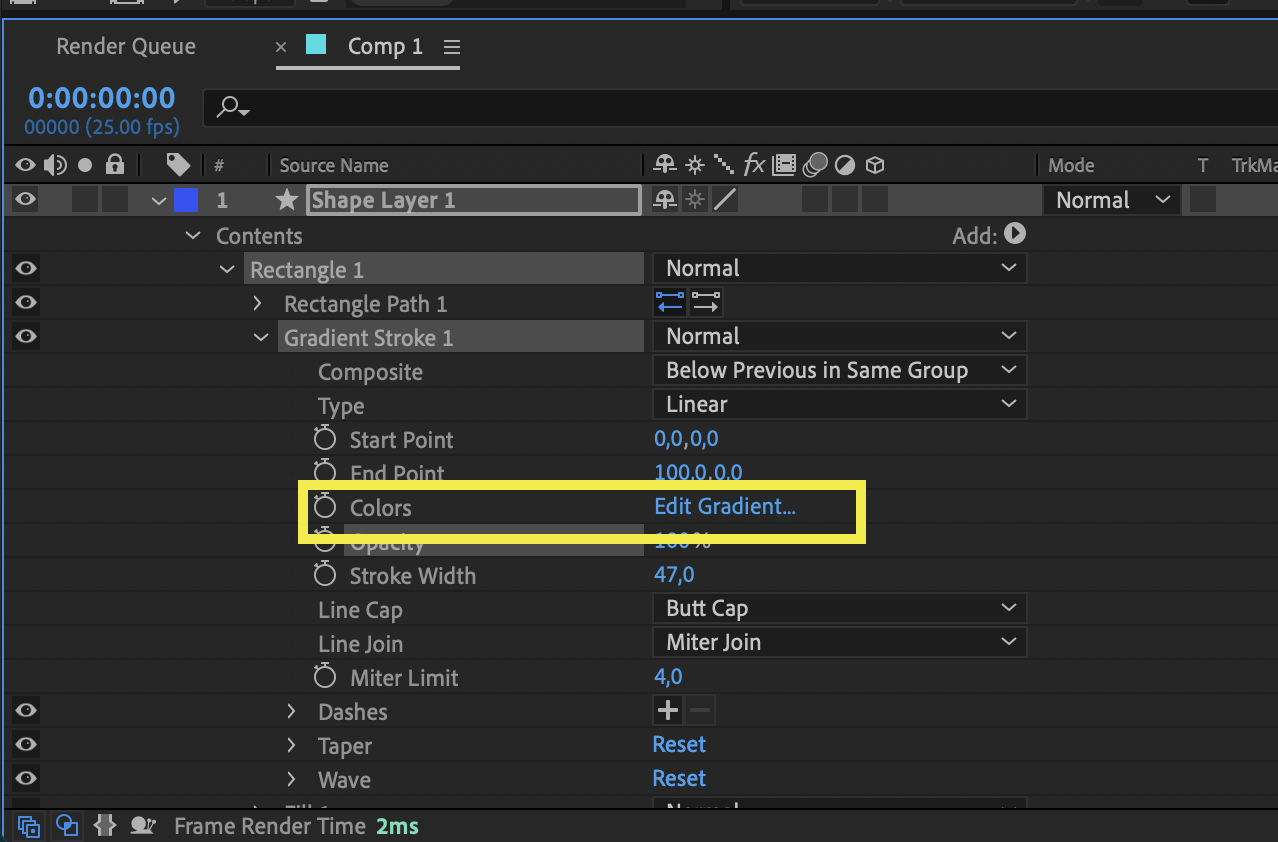Hide Shape Layer 1 using eye toggle
This screenshot has height=842, width=1278.
25,200
